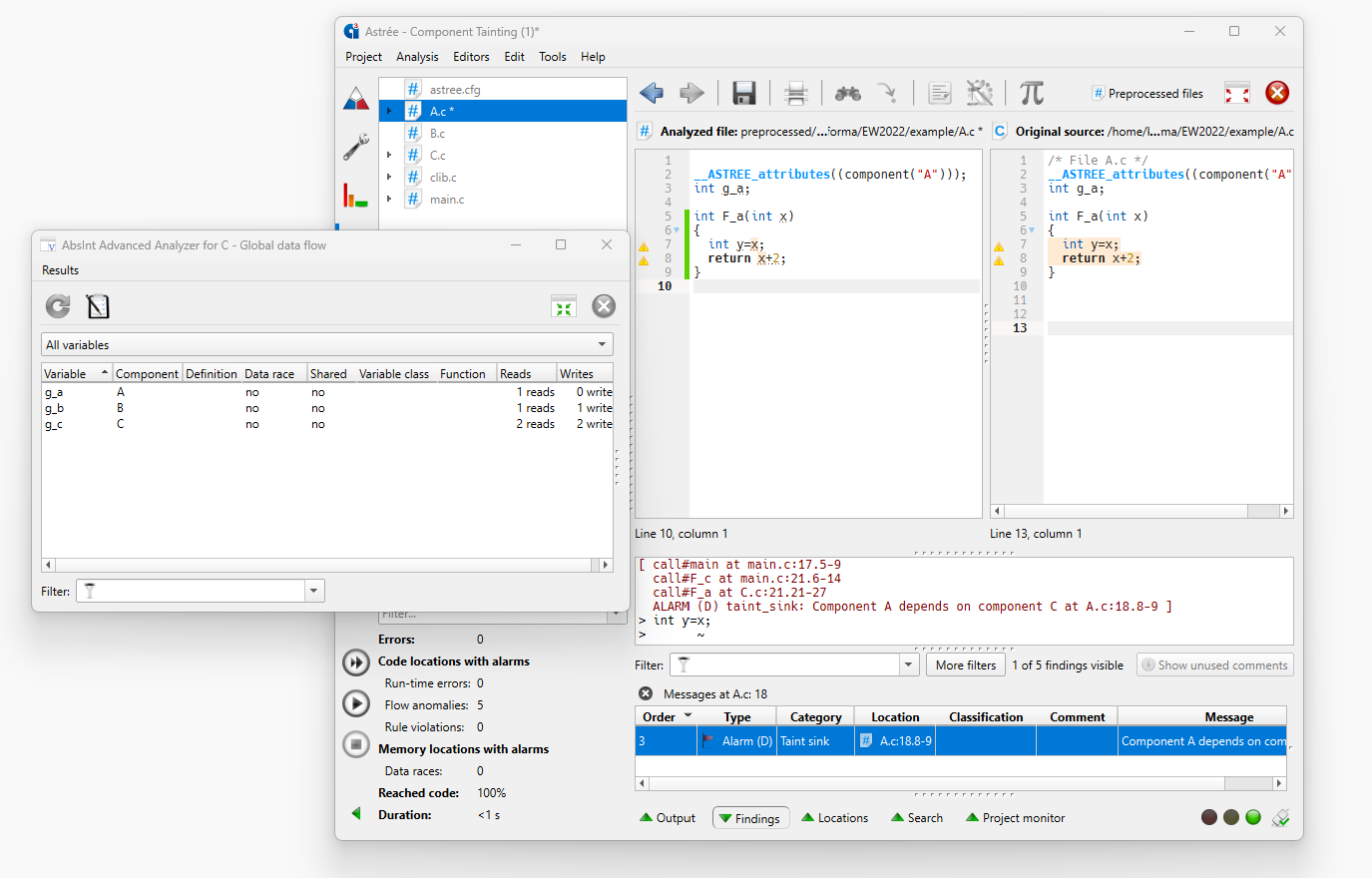The height and width of the screenshot is (878, 1372).
Task: Open the Project menu
Action: 363,57
